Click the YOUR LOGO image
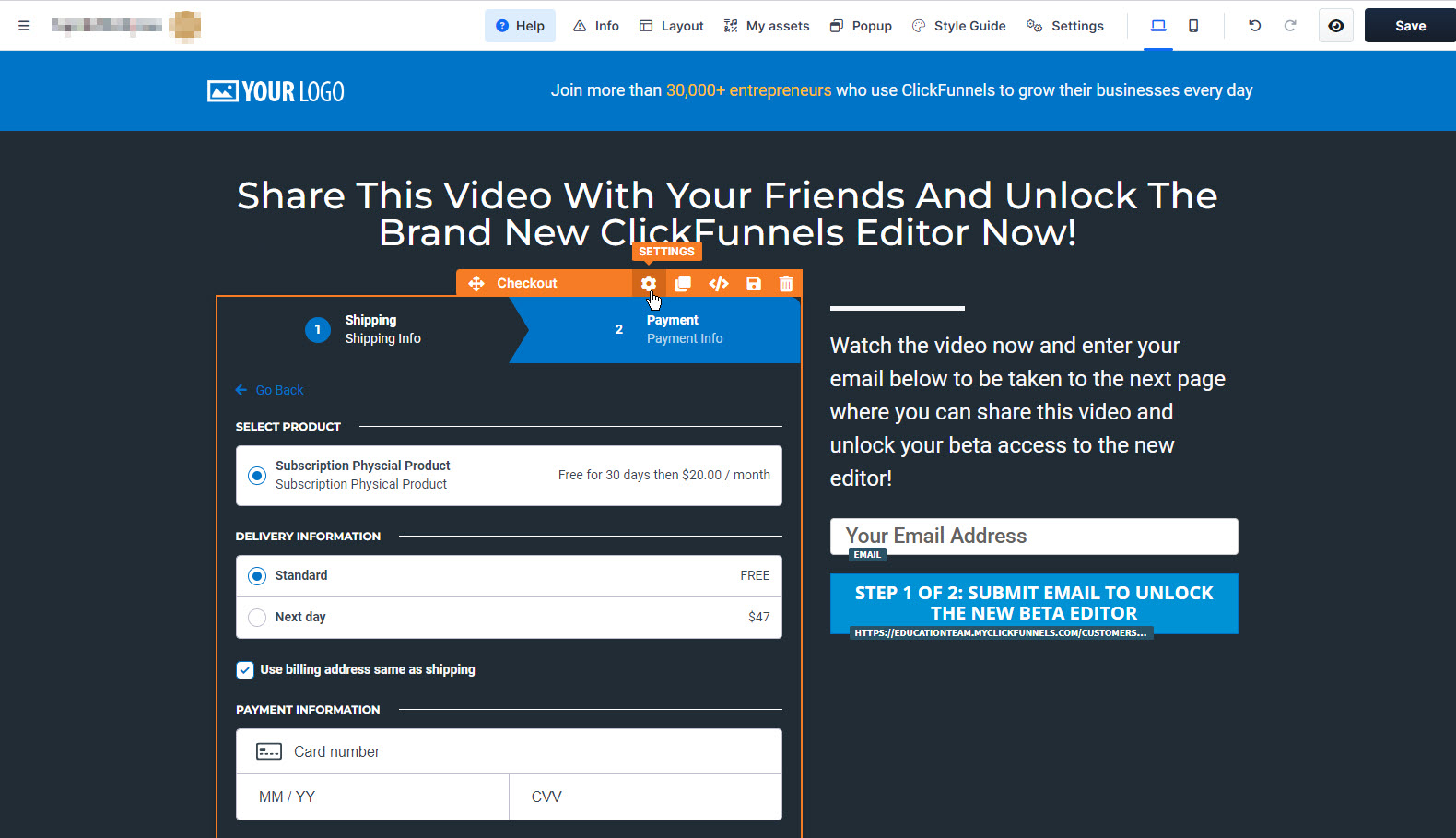This screenshot has height=838, width=1456. click(x=276, y=91)
